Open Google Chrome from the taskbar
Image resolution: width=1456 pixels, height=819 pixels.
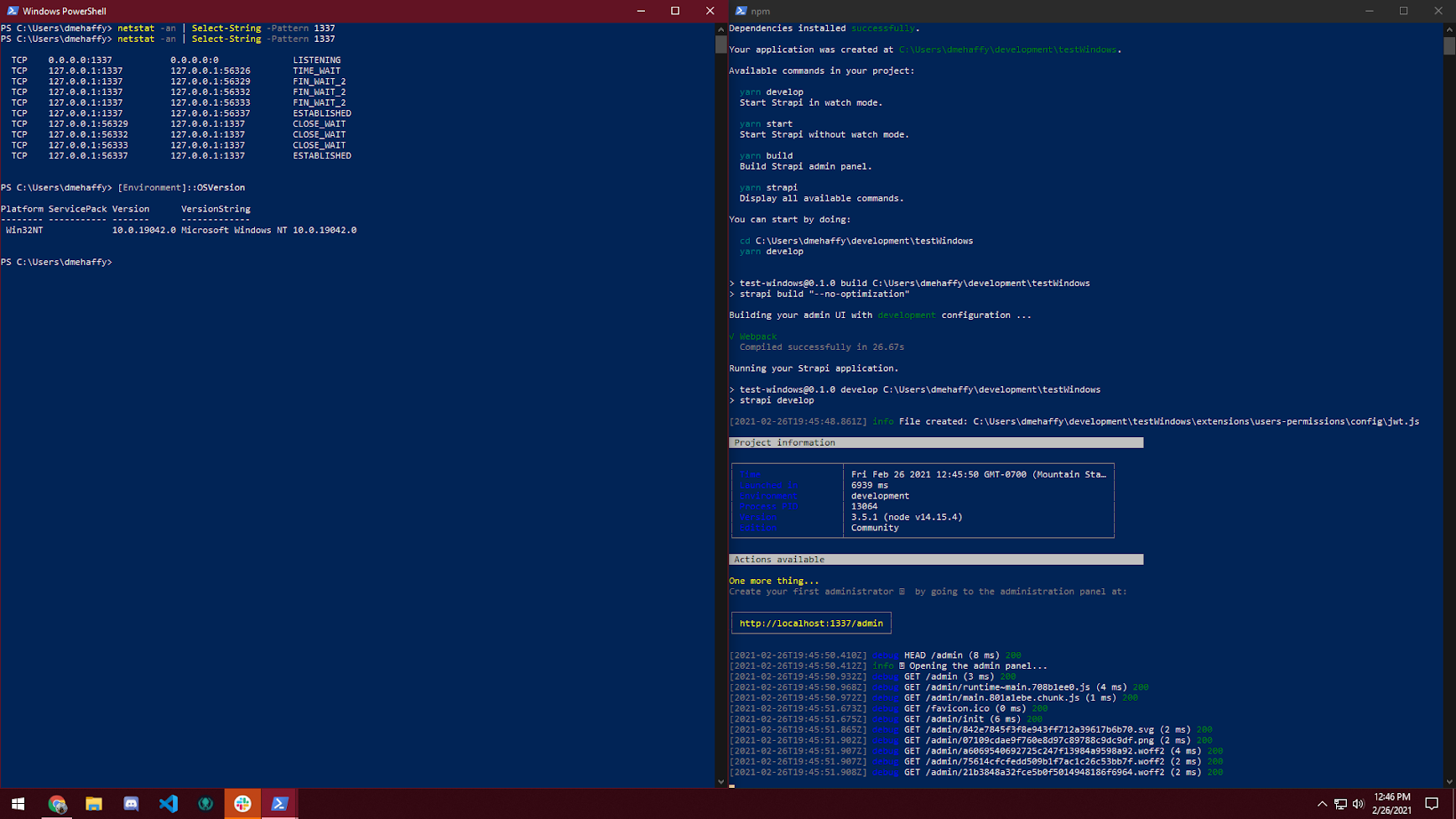coord(57,804)
